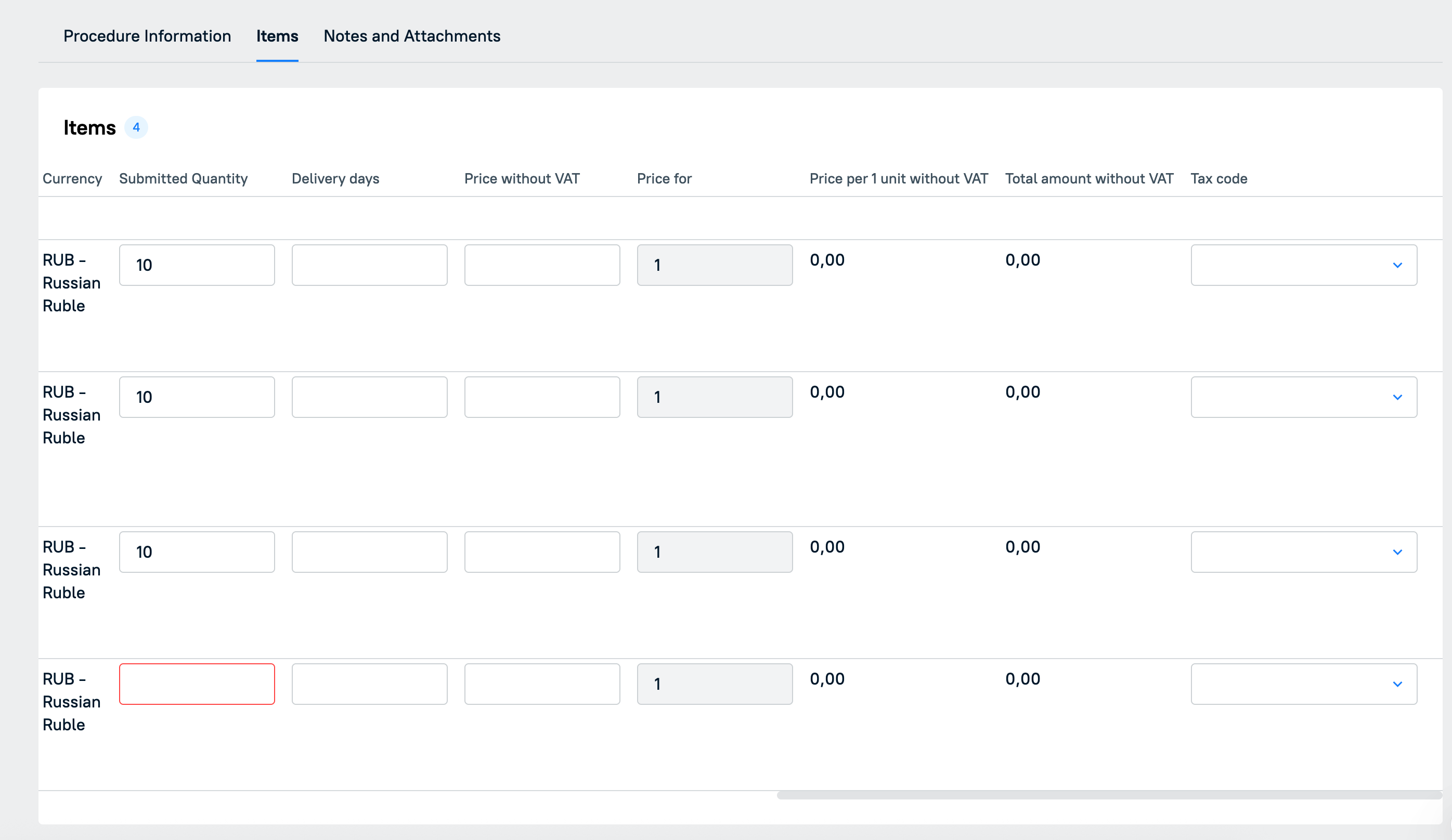Click second row price per unit 0,00
The image size is (1452, 840).
tap(827, 391)
